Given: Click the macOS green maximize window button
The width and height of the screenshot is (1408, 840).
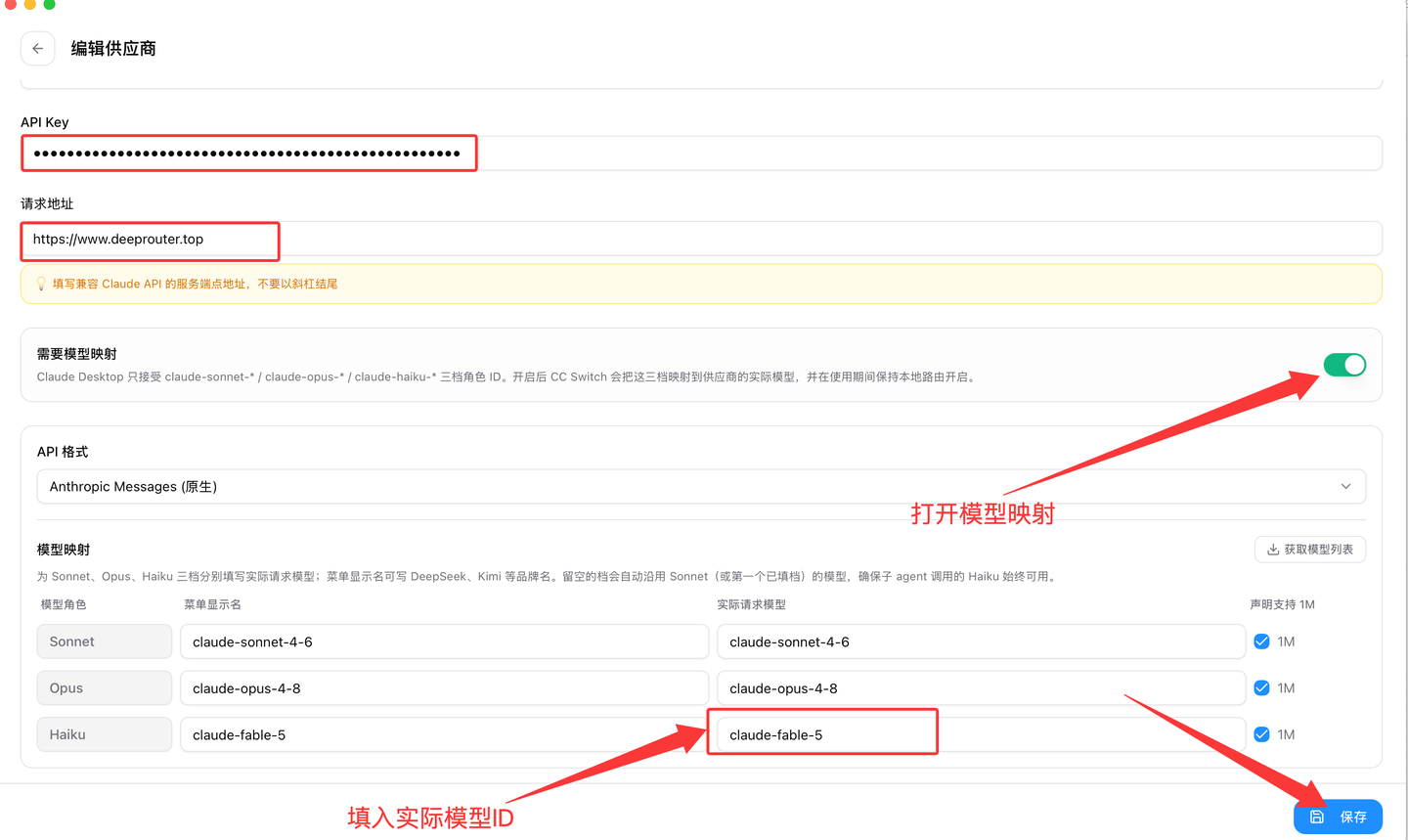Looking at the screenshot, I should pos(49,4).
